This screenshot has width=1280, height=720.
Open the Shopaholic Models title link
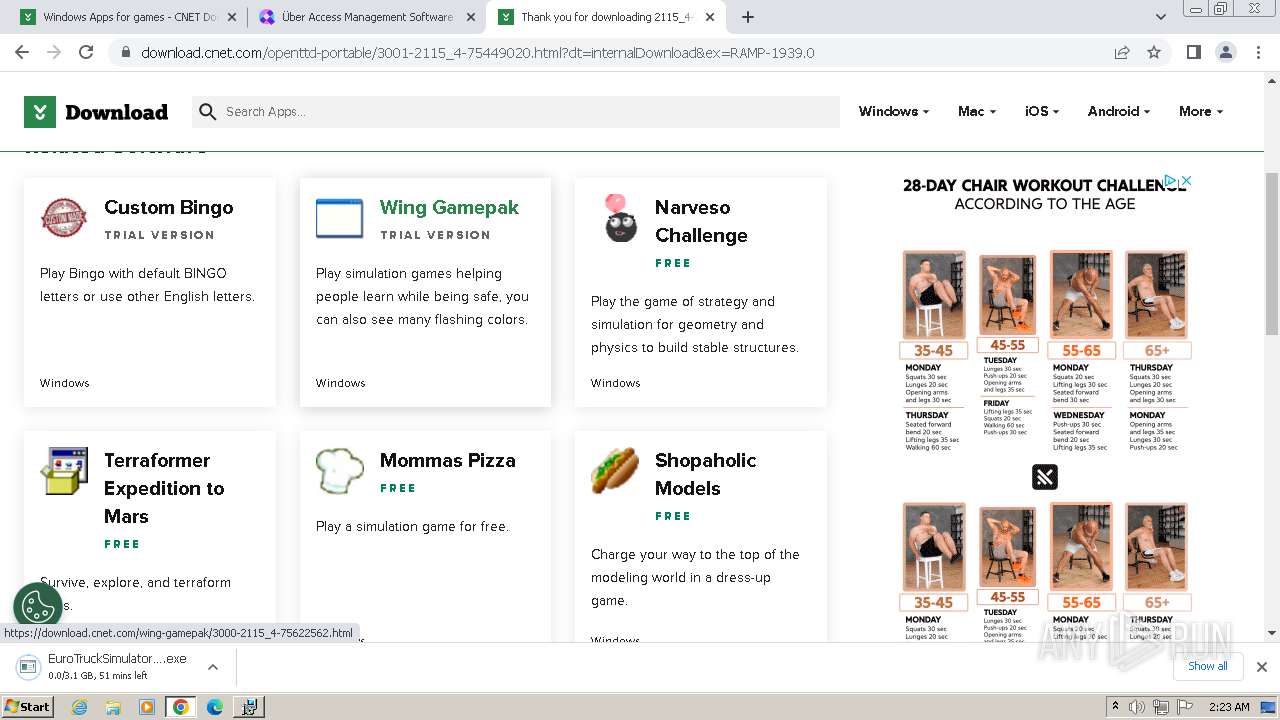[705, 474]
